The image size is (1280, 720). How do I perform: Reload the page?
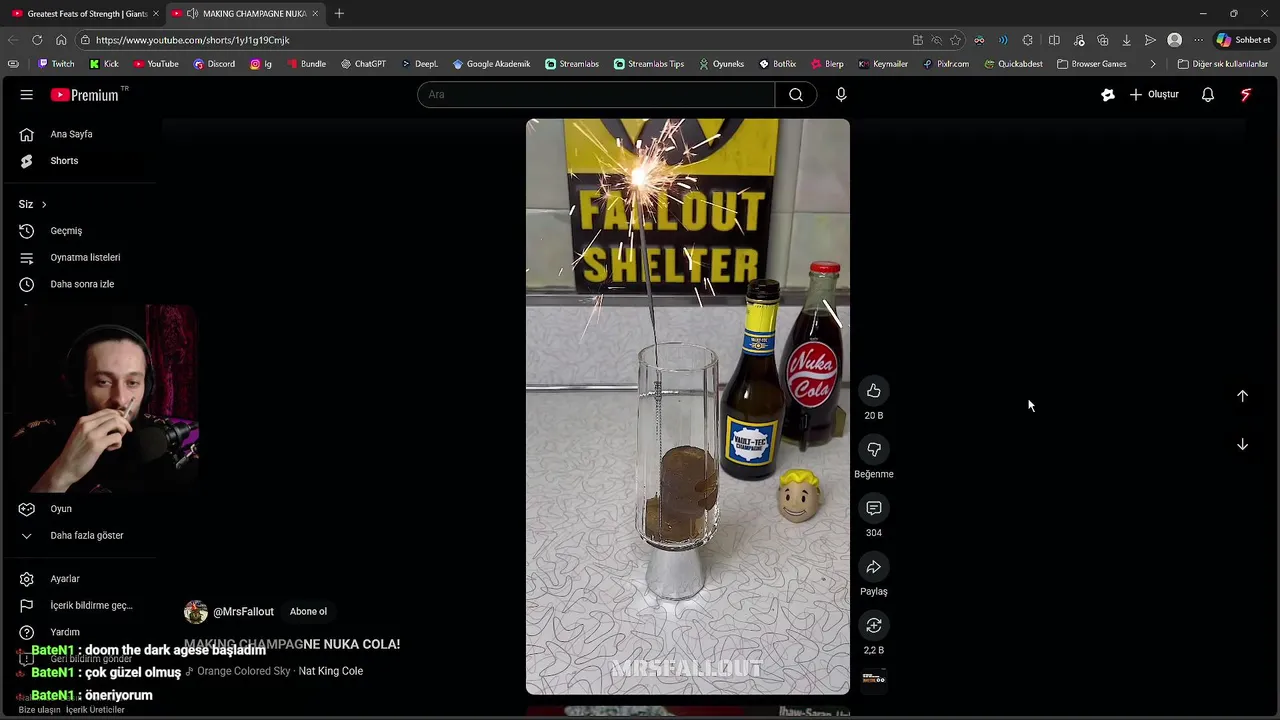coord(37,40)
